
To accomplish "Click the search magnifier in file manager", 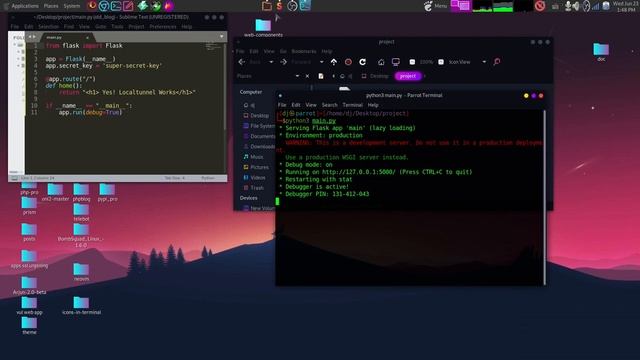I will (497, 62).
